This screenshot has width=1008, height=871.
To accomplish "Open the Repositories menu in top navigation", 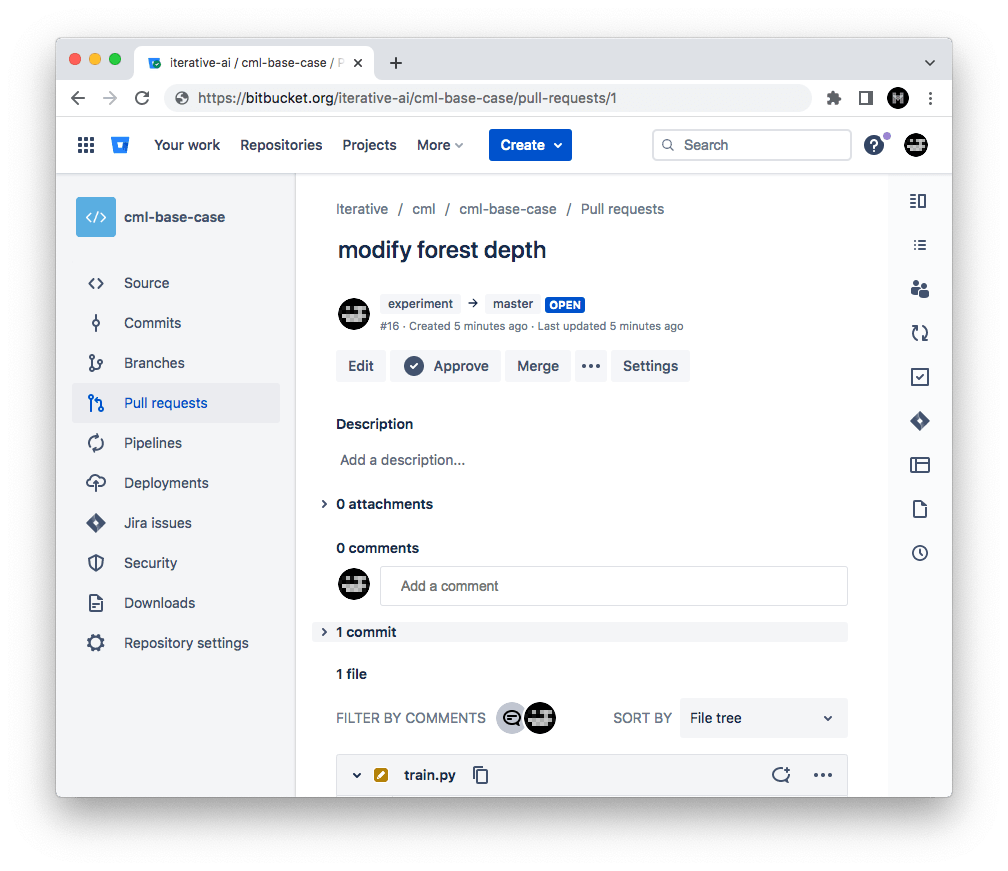I will click(281, 145).
